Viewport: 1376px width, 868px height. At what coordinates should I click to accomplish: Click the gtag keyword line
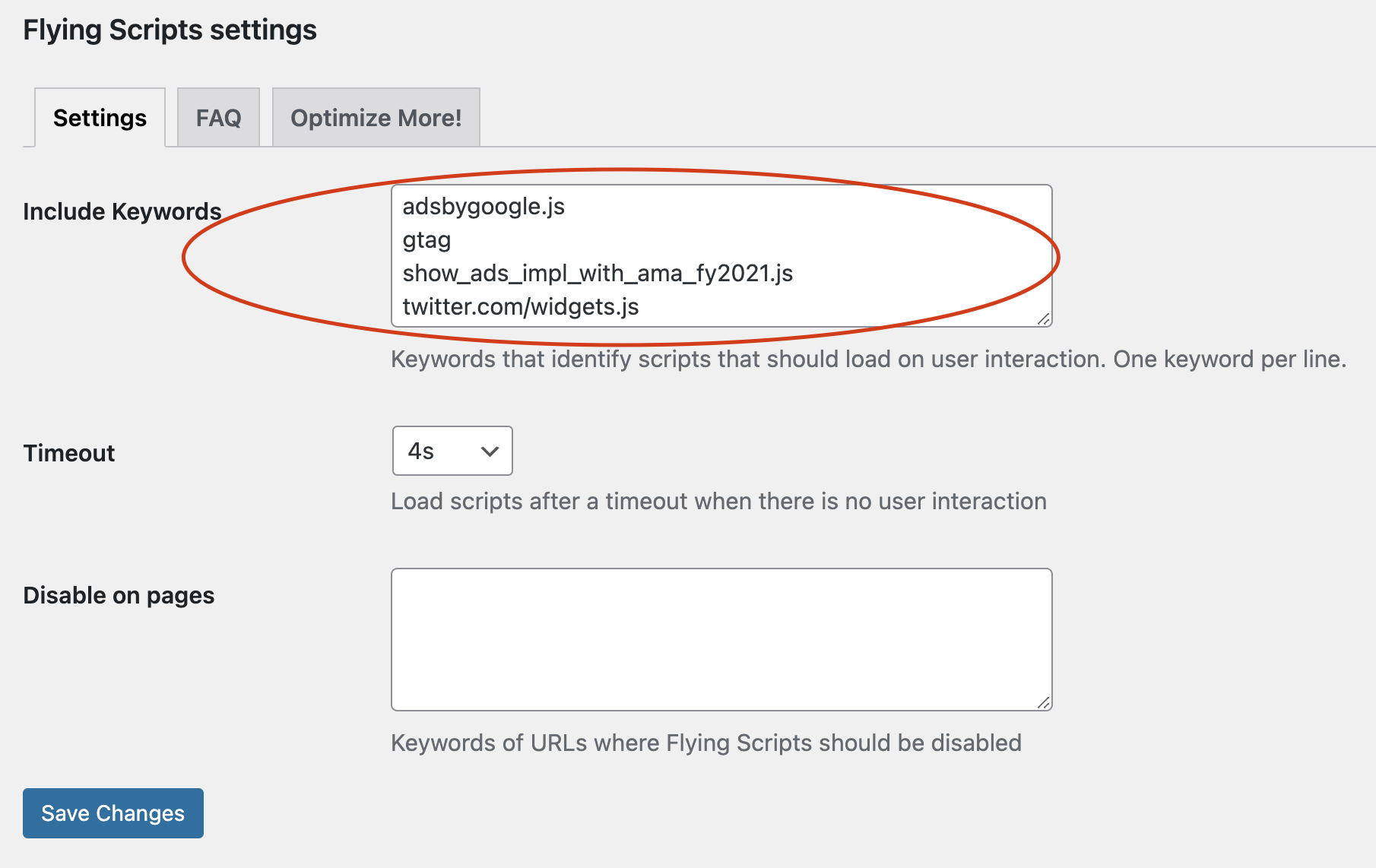click(426, 240)
